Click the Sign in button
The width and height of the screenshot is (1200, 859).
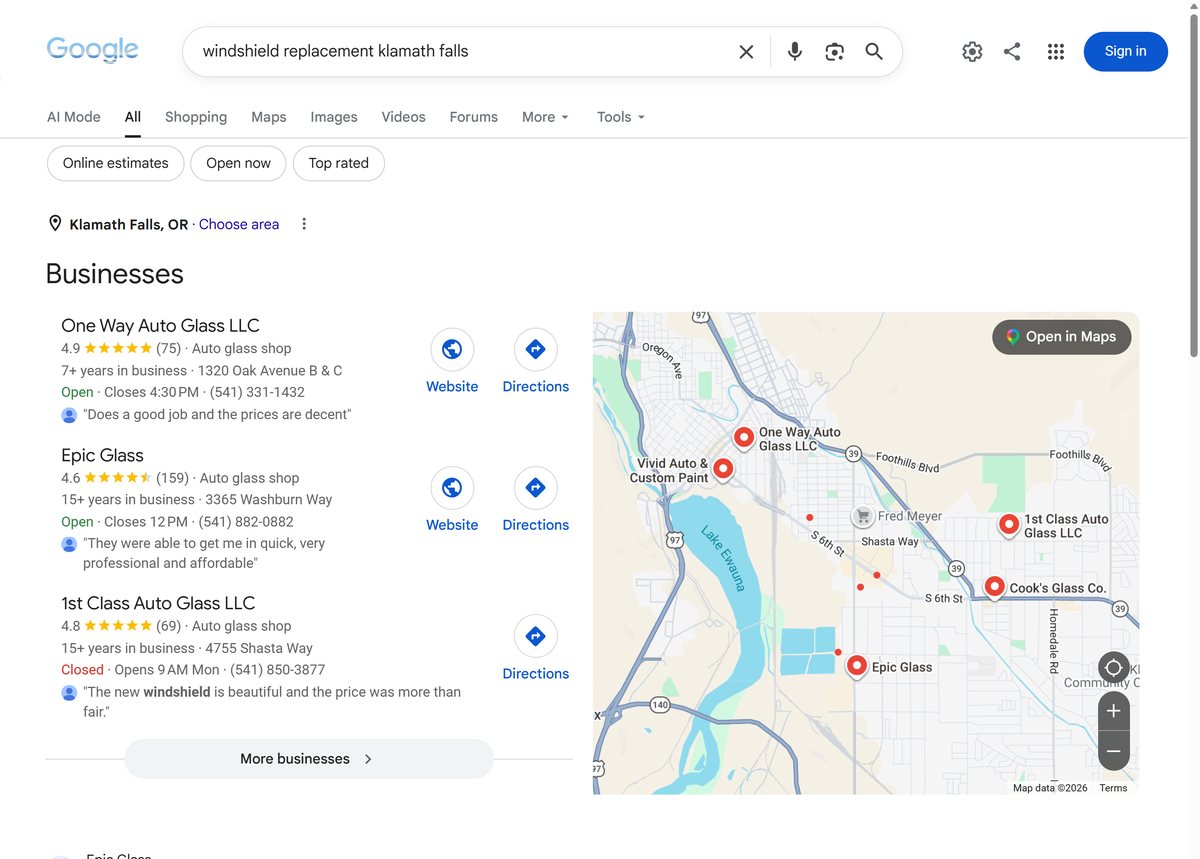[x=1126, y=51]
